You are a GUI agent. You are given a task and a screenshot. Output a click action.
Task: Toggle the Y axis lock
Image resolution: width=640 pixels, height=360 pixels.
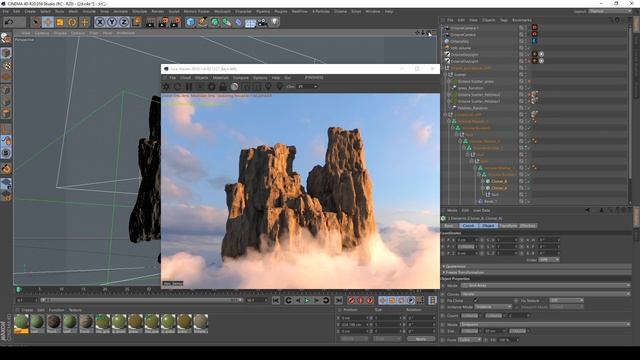[x=111, y=22]
